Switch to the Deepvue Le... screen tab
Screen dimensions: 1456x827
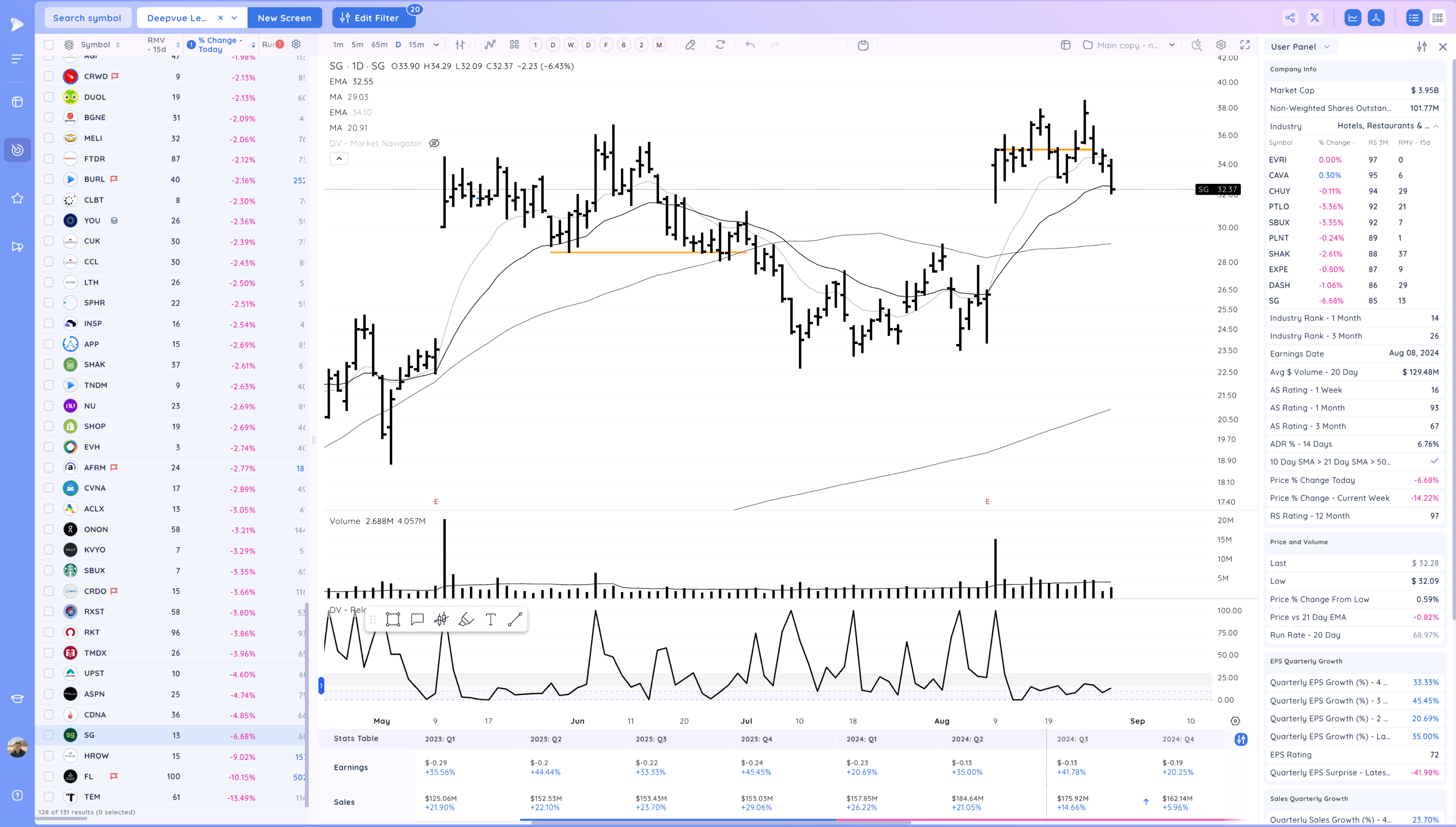pyautogui.click(x=177, y=17)
